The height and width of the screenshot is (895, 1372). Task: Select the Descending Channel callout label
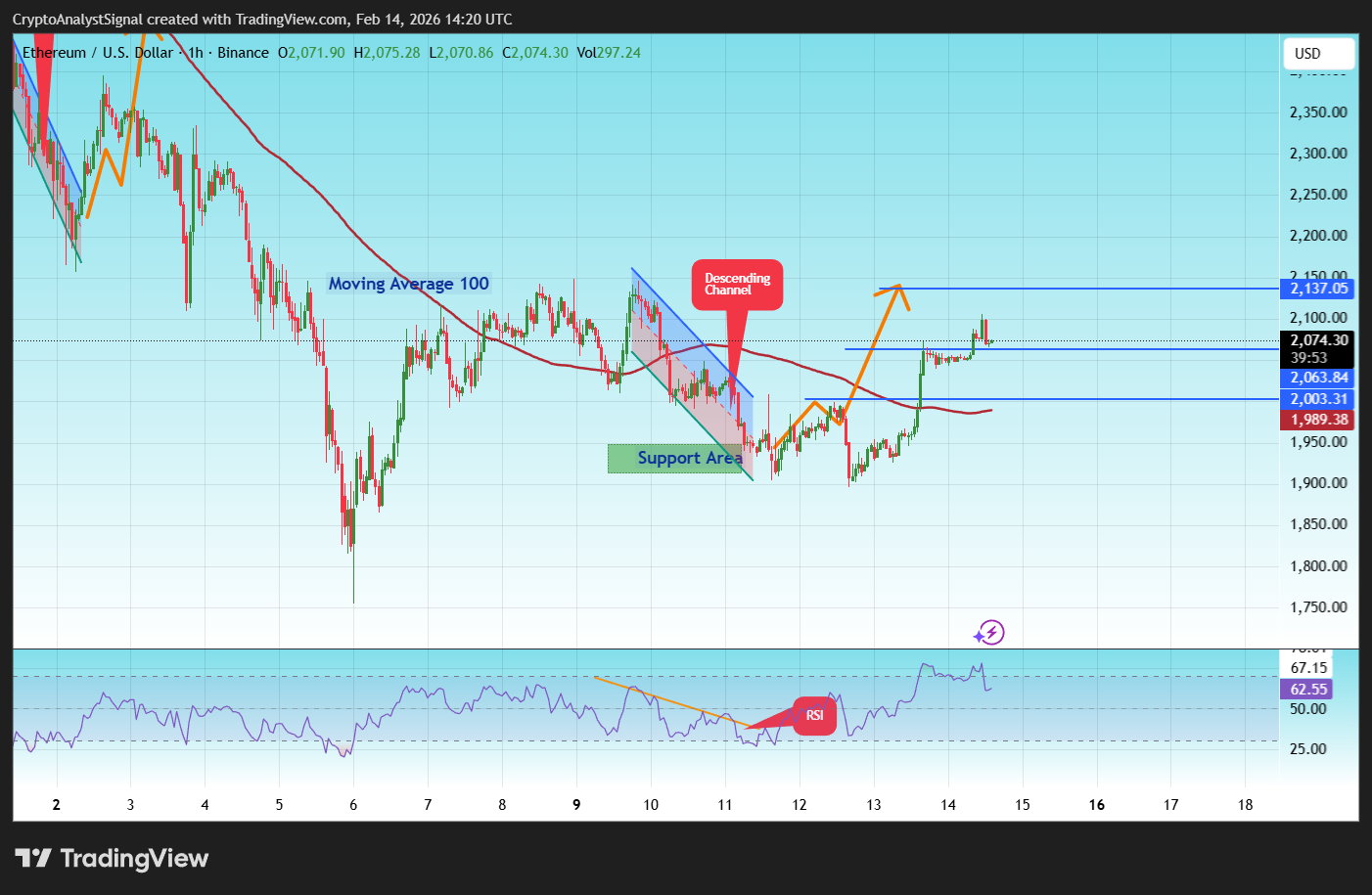(x=738, y=285)
